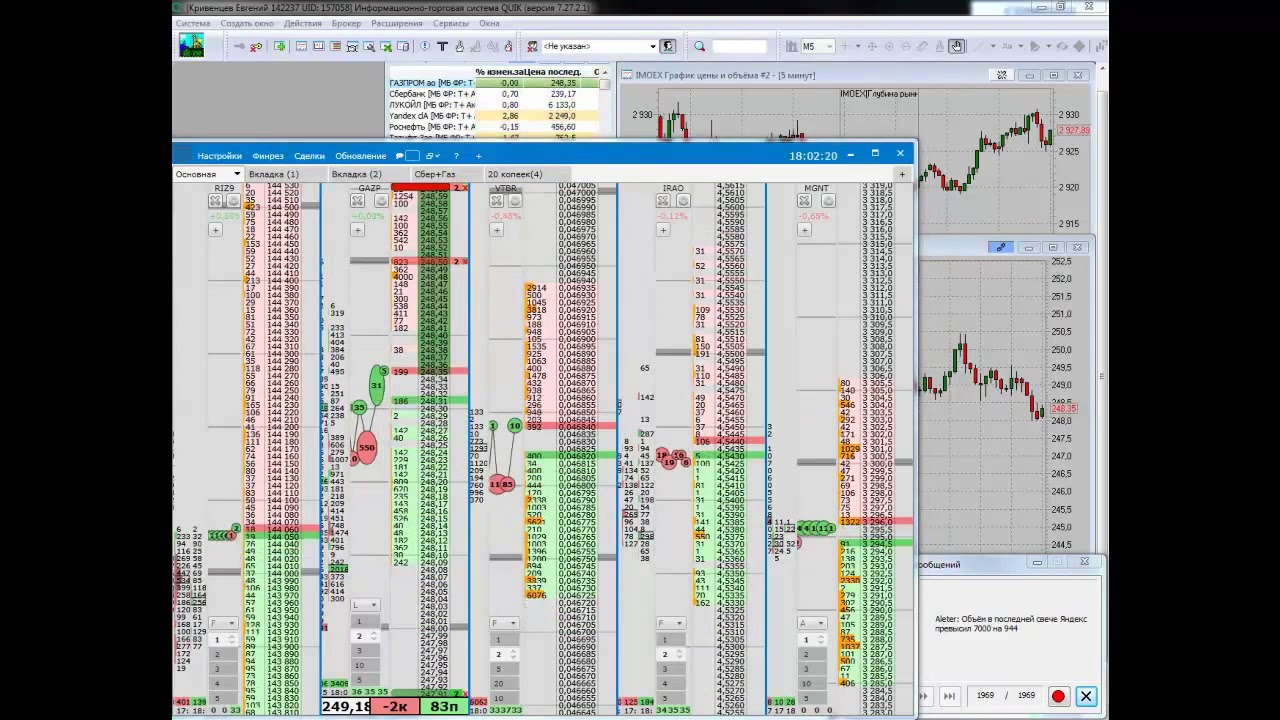Click the plus button under RIZ9
This screenshot has width=1280, height=720.
pyautogui.click(x=215, y=230)
